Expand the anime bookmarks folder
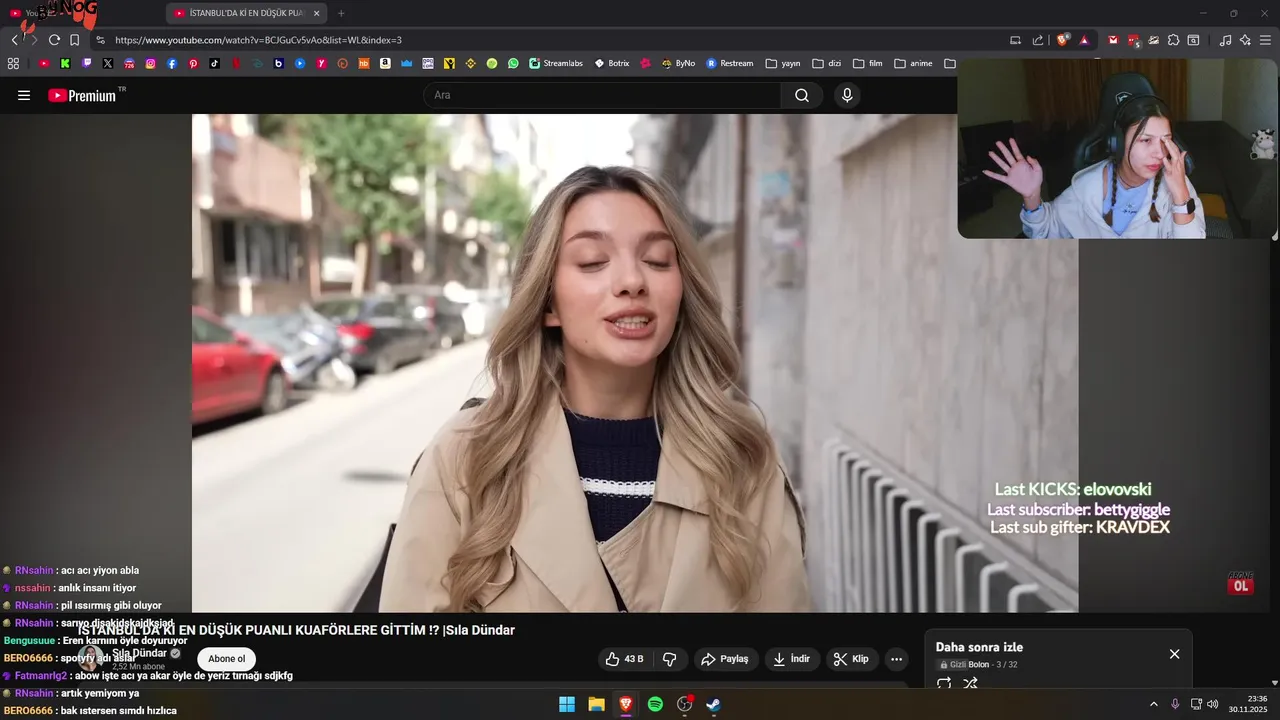Viewport: 1280px width, 720px height. (x=913, y=63)
